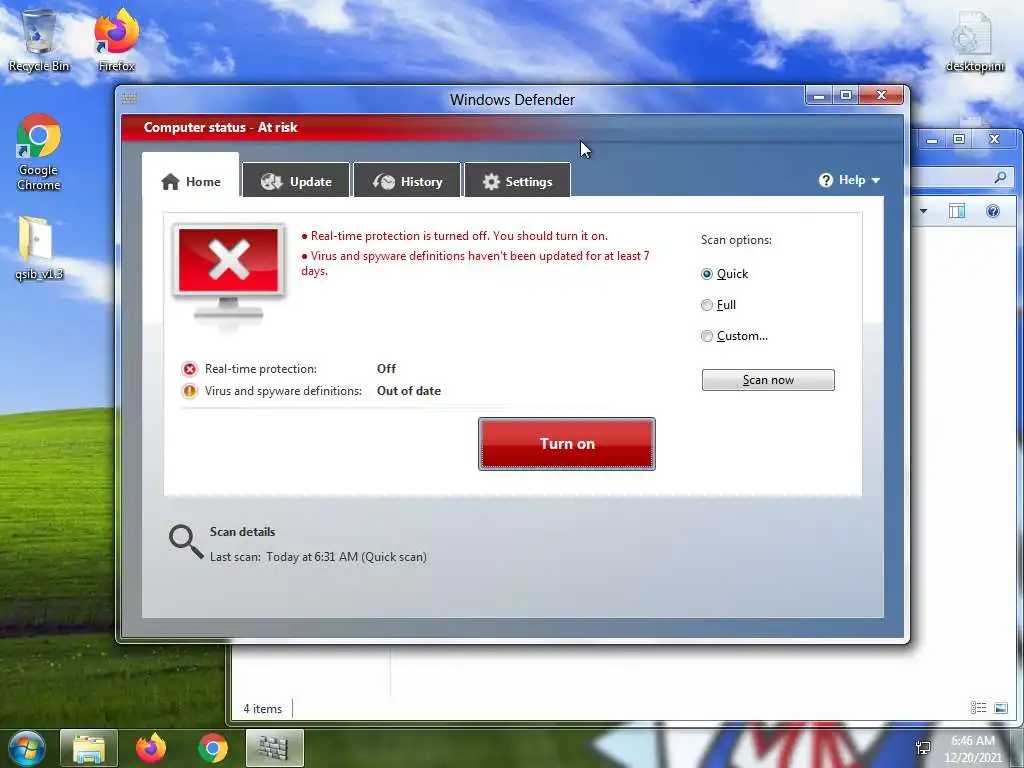Viewport: 1024px width, 768px height.
Task: Click the 'Out of date' definitions status
Action: click(x=409, y=391)
